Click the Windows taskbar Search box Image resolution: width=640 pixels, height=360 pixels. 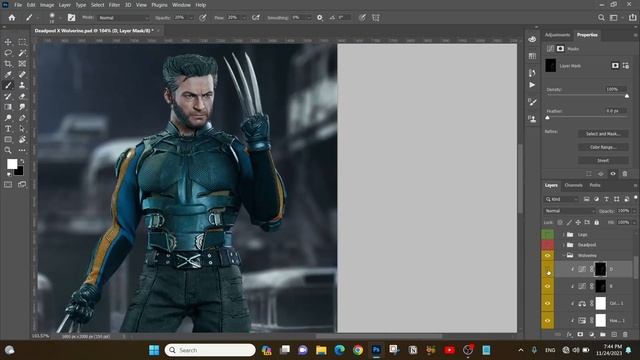(210, 350)
